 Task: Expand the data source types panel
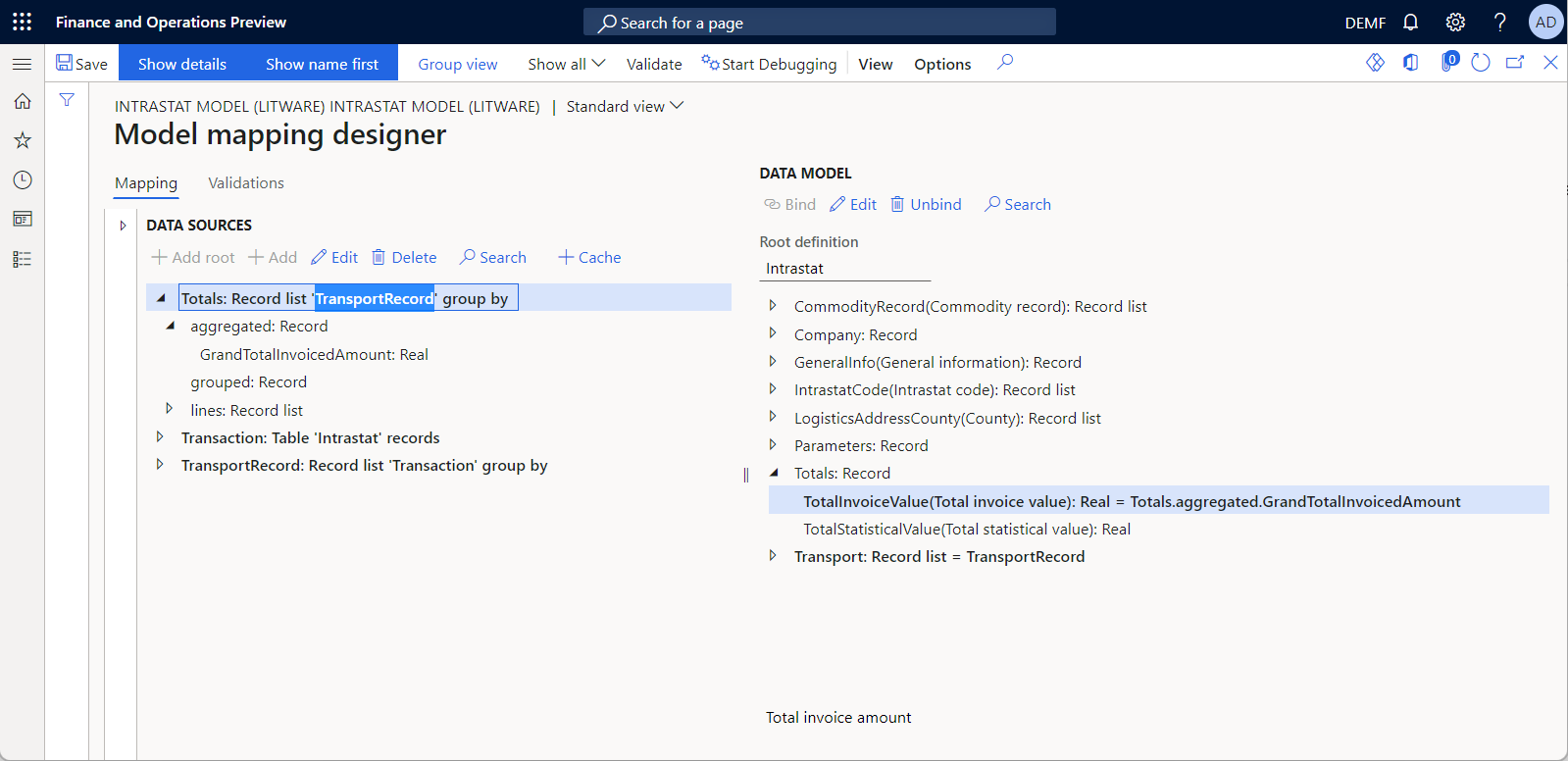click(x=123, y=226)
